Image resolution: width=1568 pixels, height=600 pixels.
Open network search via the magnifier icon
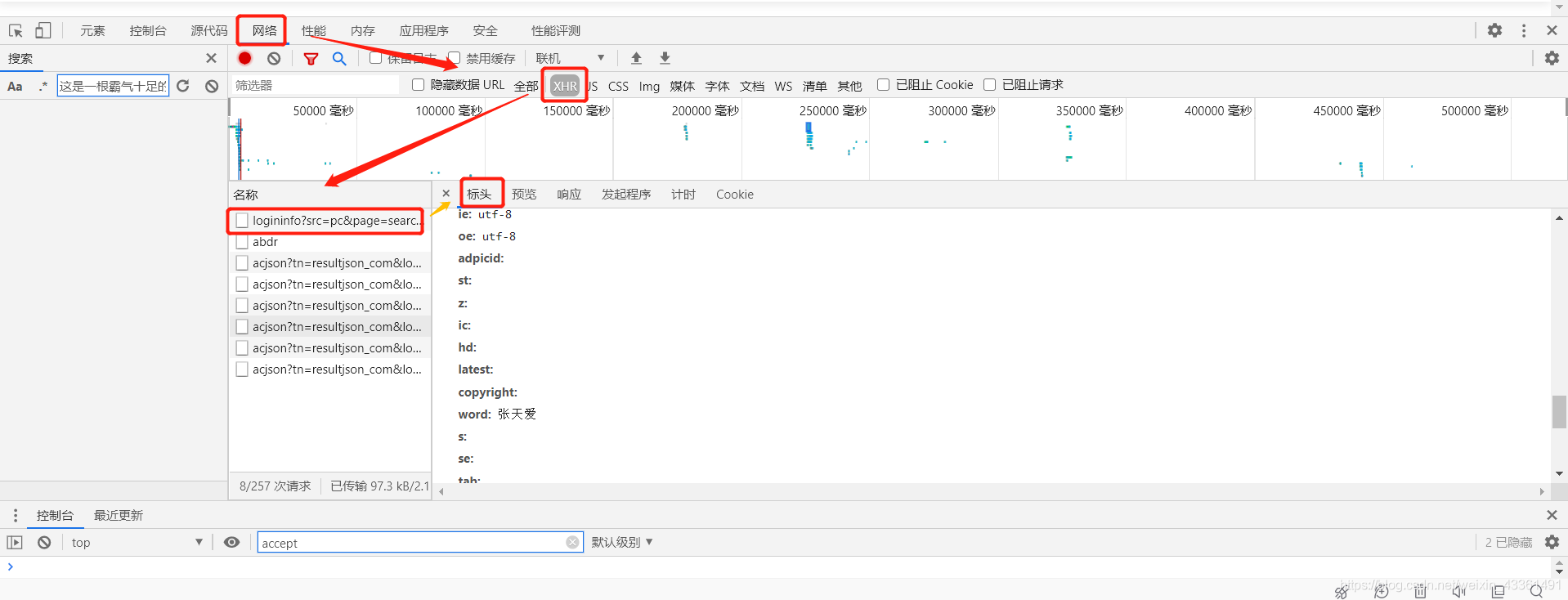tap(339, 58)
